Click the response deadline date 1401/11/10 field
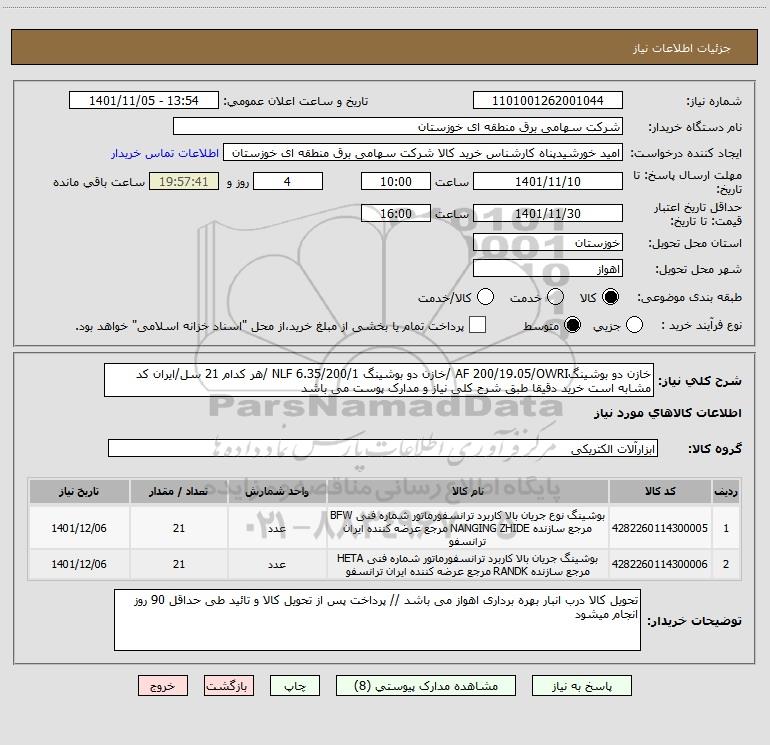770x745 pixels. pos(547,182)
